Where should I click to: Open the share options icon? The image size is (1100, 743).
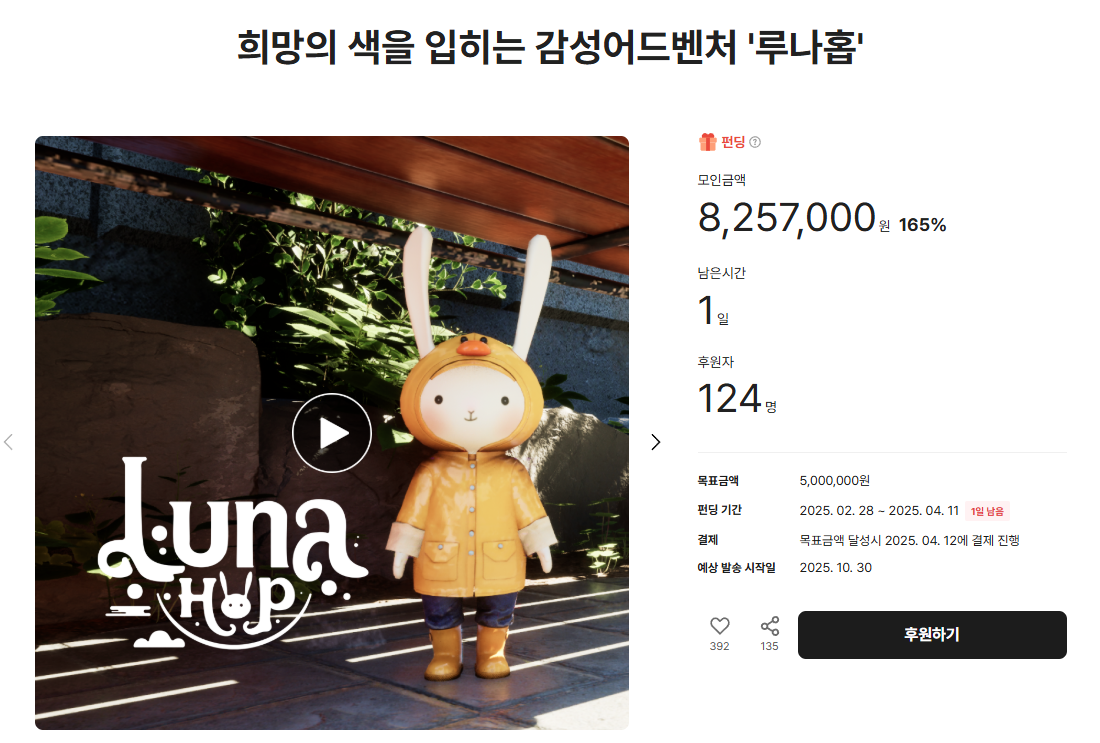pyautogui.click(x=770, y=625)
